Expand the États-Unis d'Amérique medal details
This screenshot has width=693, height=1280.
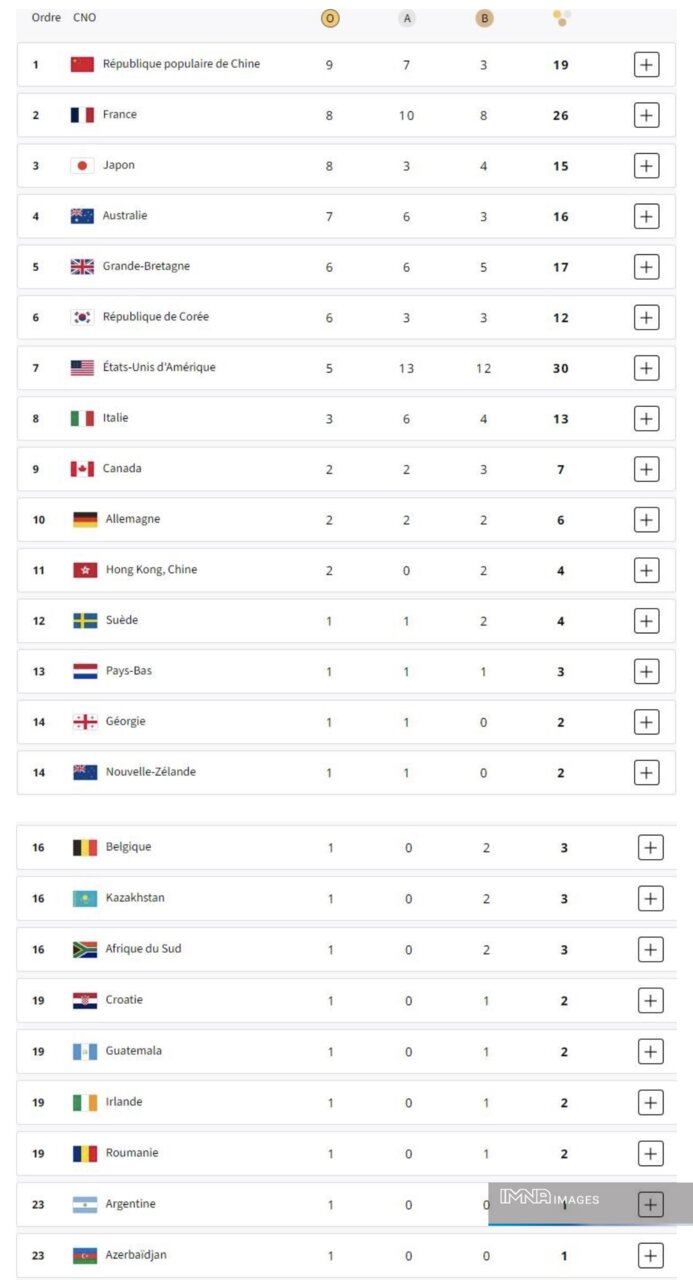[647, 368]
